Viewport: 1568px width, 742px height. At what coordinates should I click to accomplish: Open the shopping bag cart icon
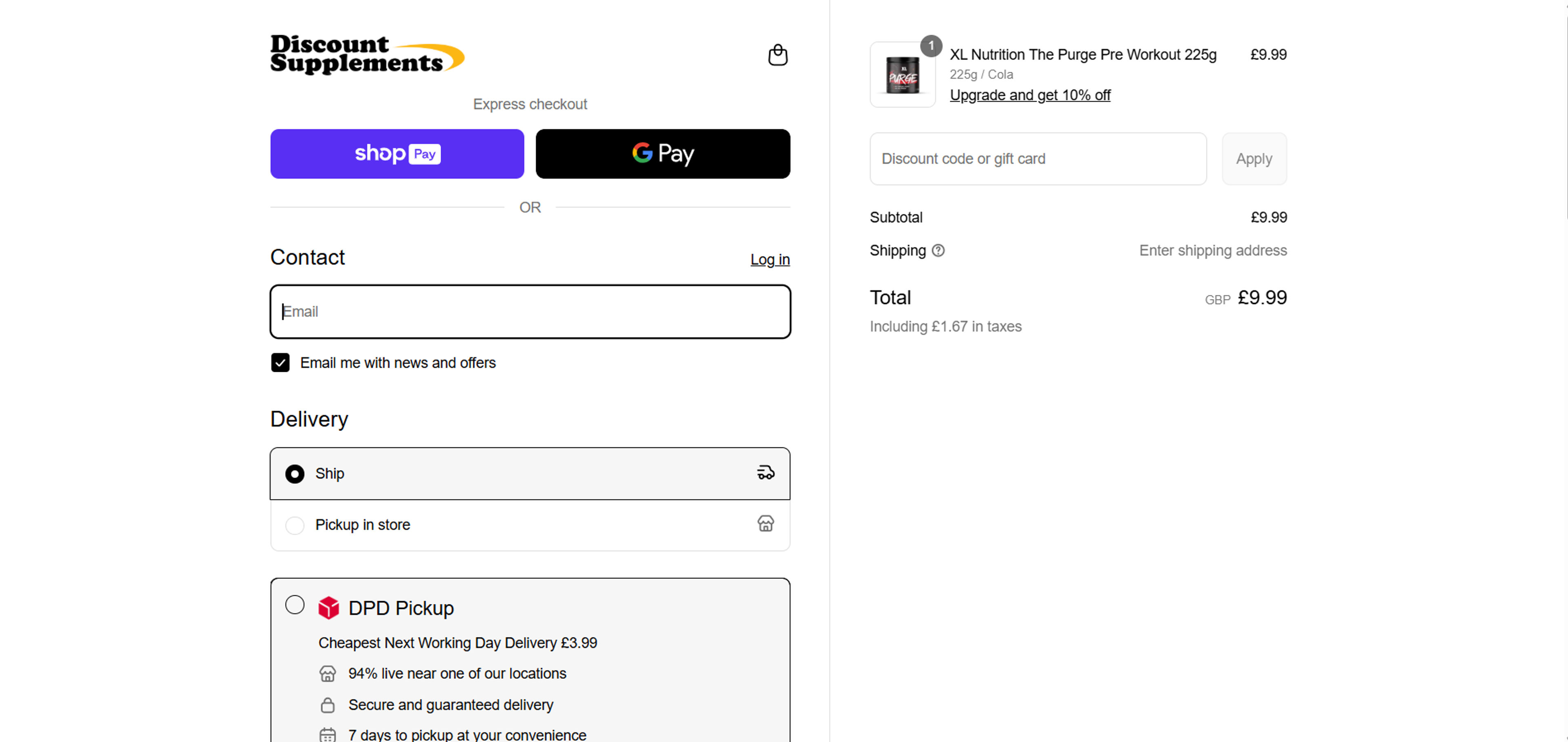pyautogui.click(x=777, y=55)
